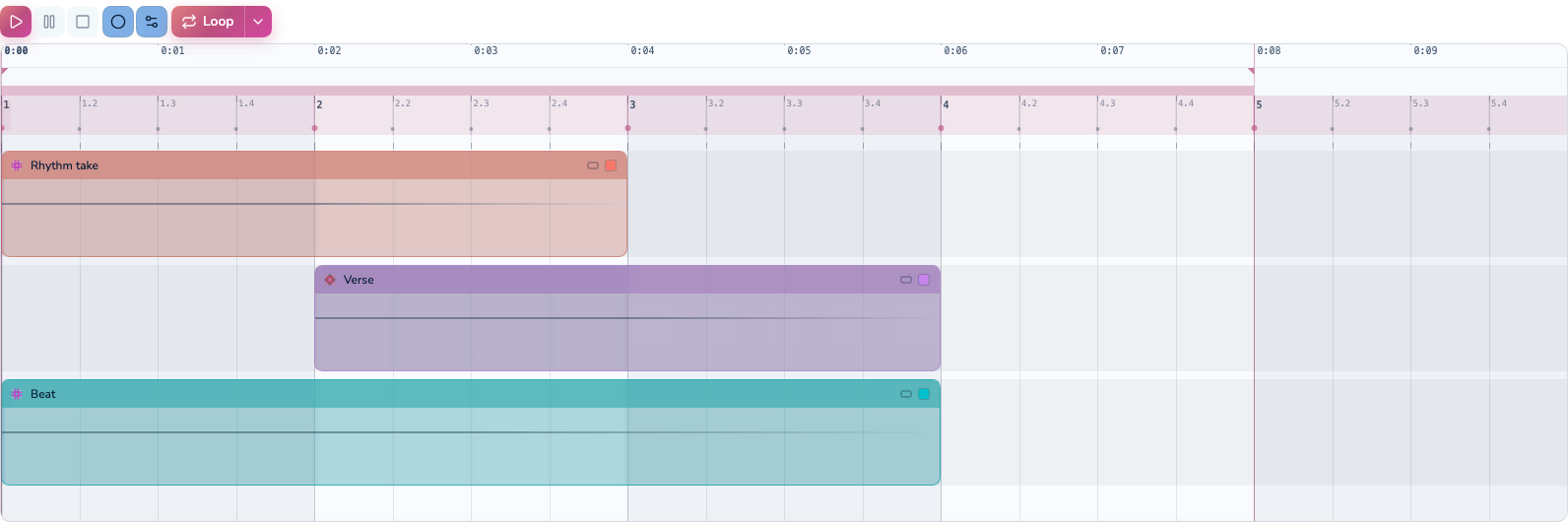Click beat 4.3 on the ruler

[1108, 103]
